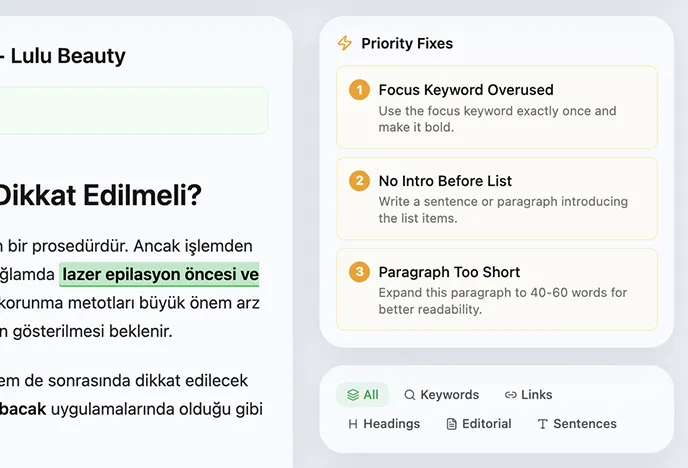Click the orange number 1 badge
Viewport: 688px width, 468px height.
(x=358, y=90)
